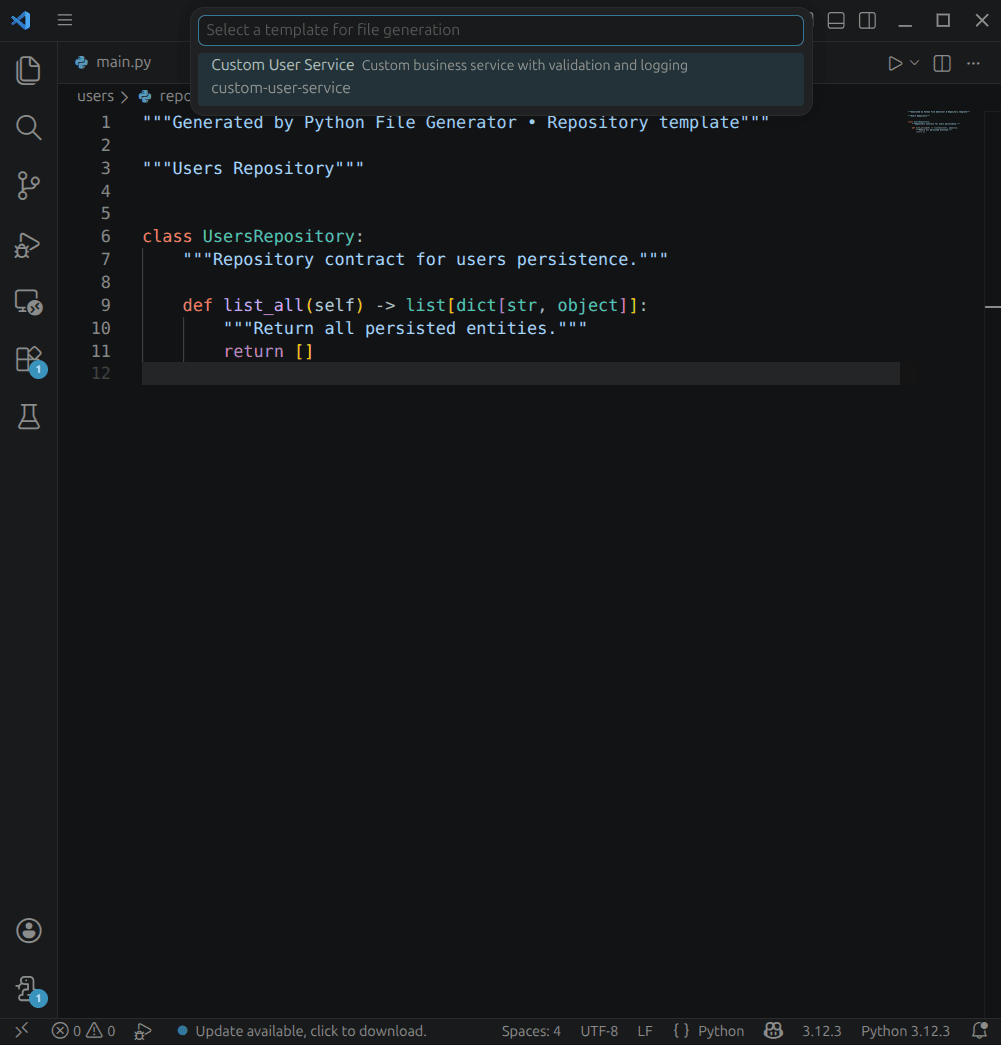Screen dimensions: 1001x1045
Task: Open the Extensions view with badge
Action: (28, 360)
